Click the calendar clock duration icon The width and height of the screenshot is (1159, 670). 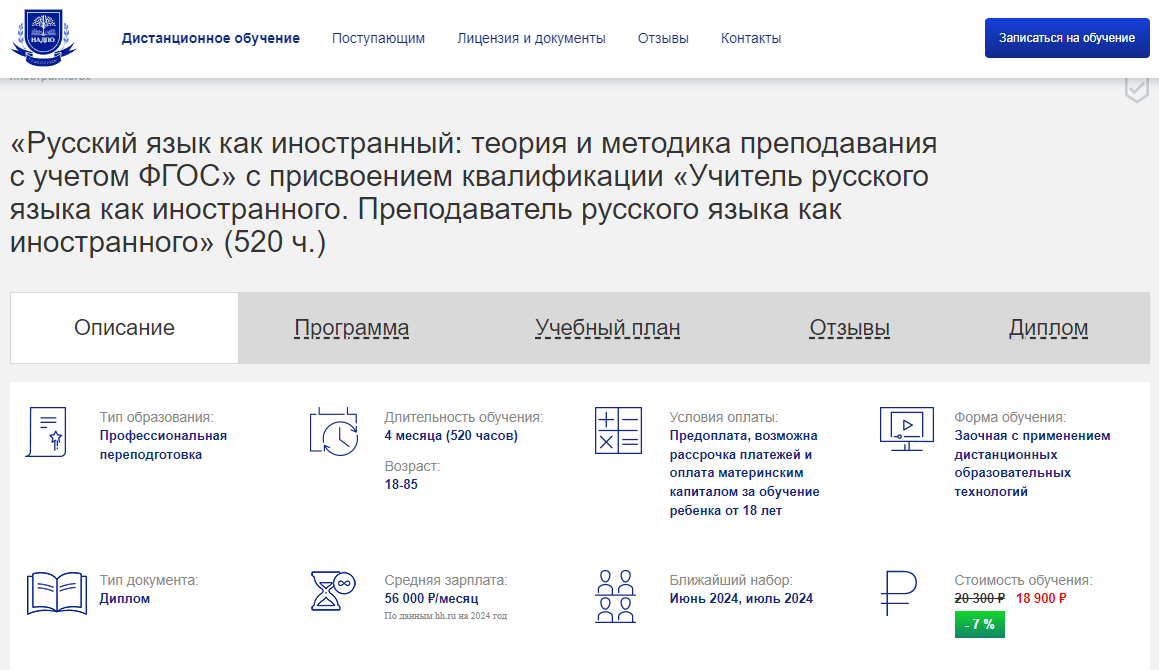(333, 432)
